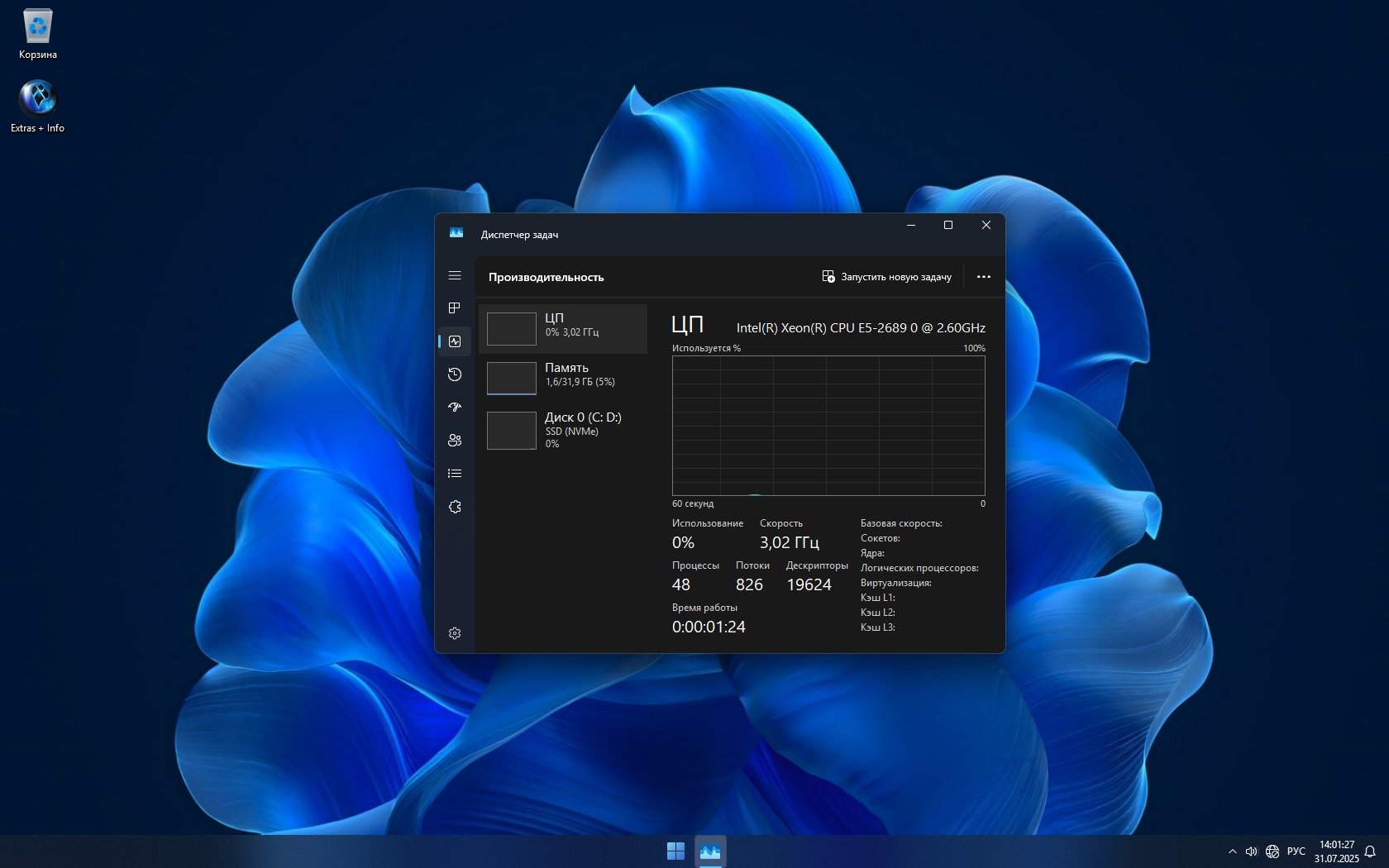The width and height of the screenshot is (1389, 868).
Task: Expand the hamburger navigation menu
Action: (x=454, y=275)
